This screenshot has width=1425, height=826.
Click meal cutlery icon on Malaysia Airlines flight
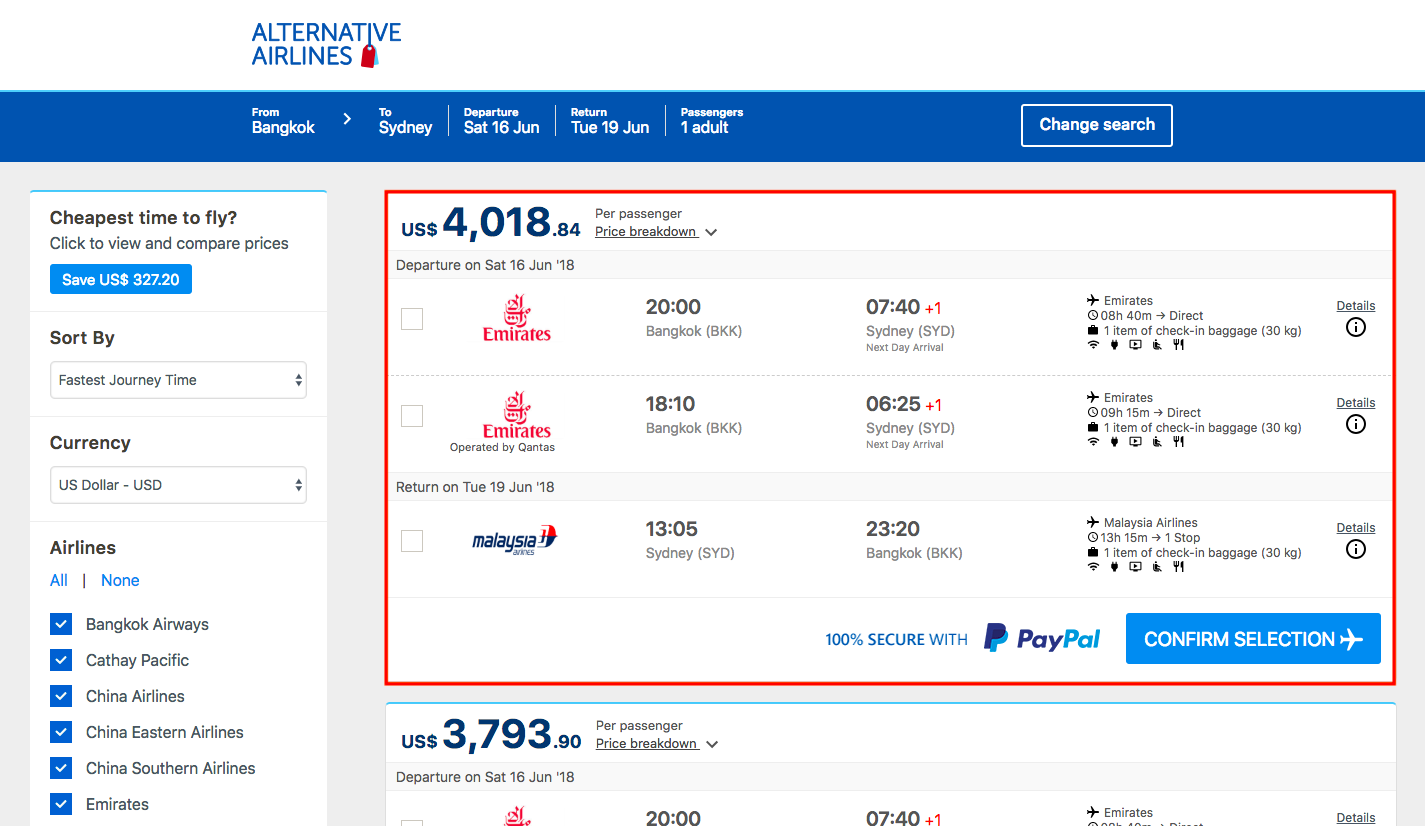click(x=1178, y=567)
